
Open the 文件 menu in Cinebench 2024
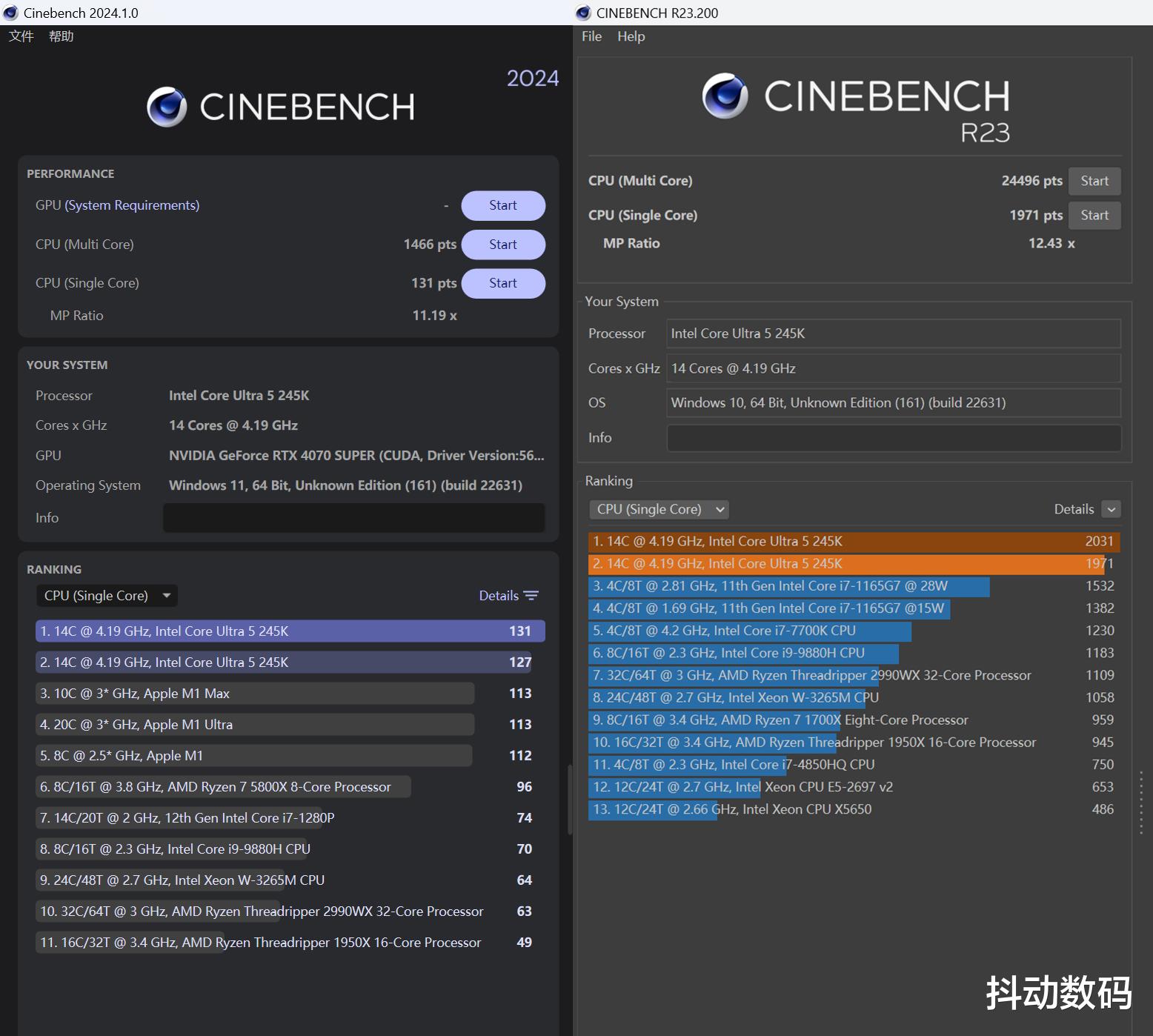[21, 36]
